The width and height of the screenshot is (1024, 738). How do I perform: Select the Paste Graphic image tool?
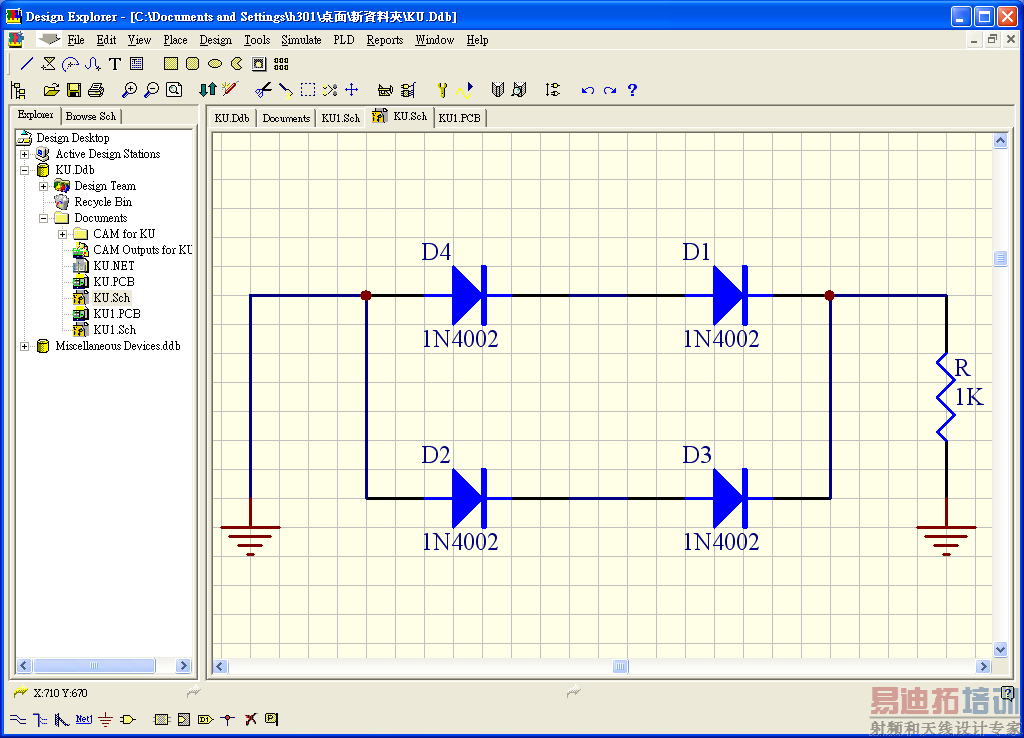coord(259,64)
